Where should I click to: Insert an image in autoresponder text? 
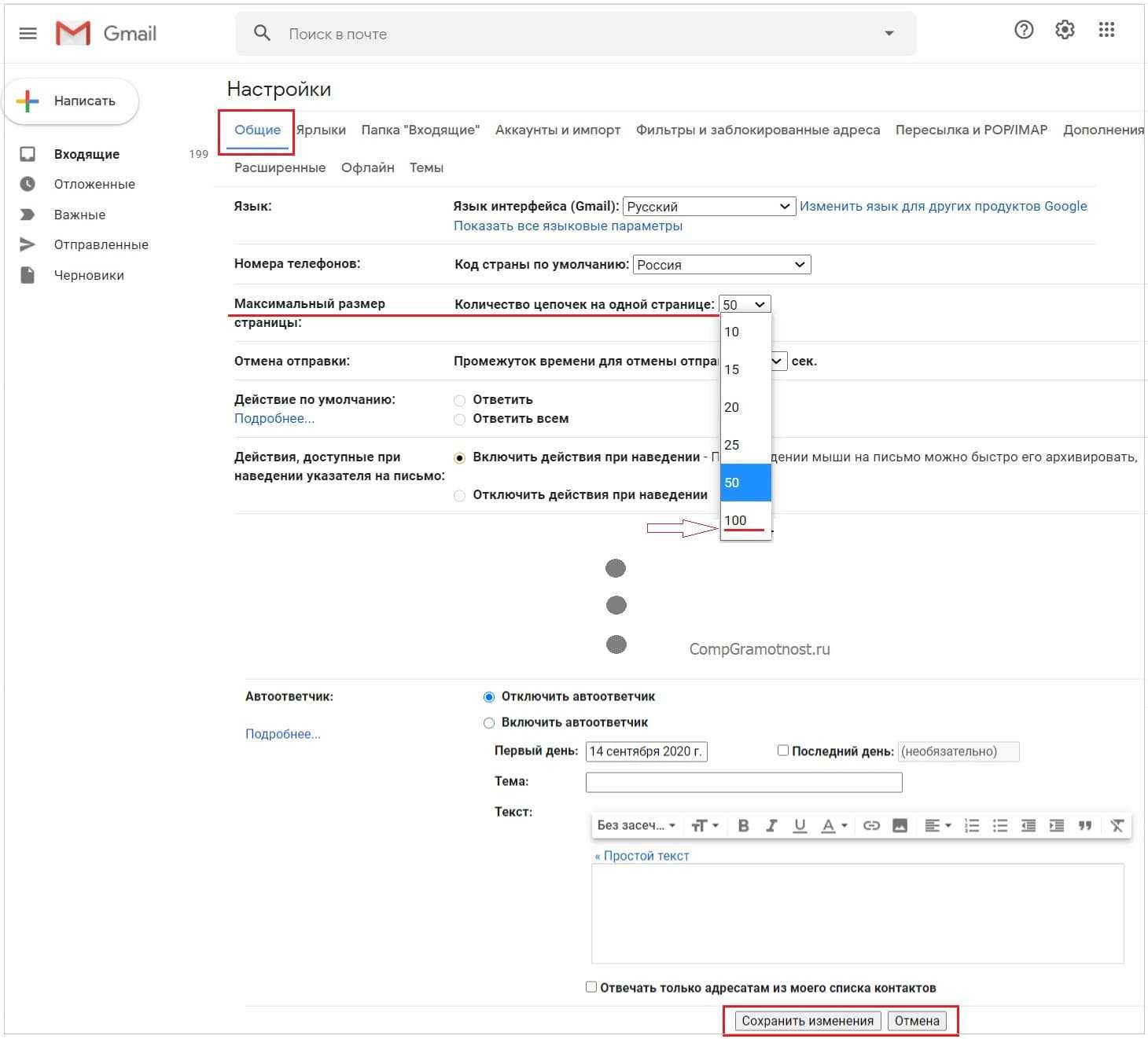900,825
